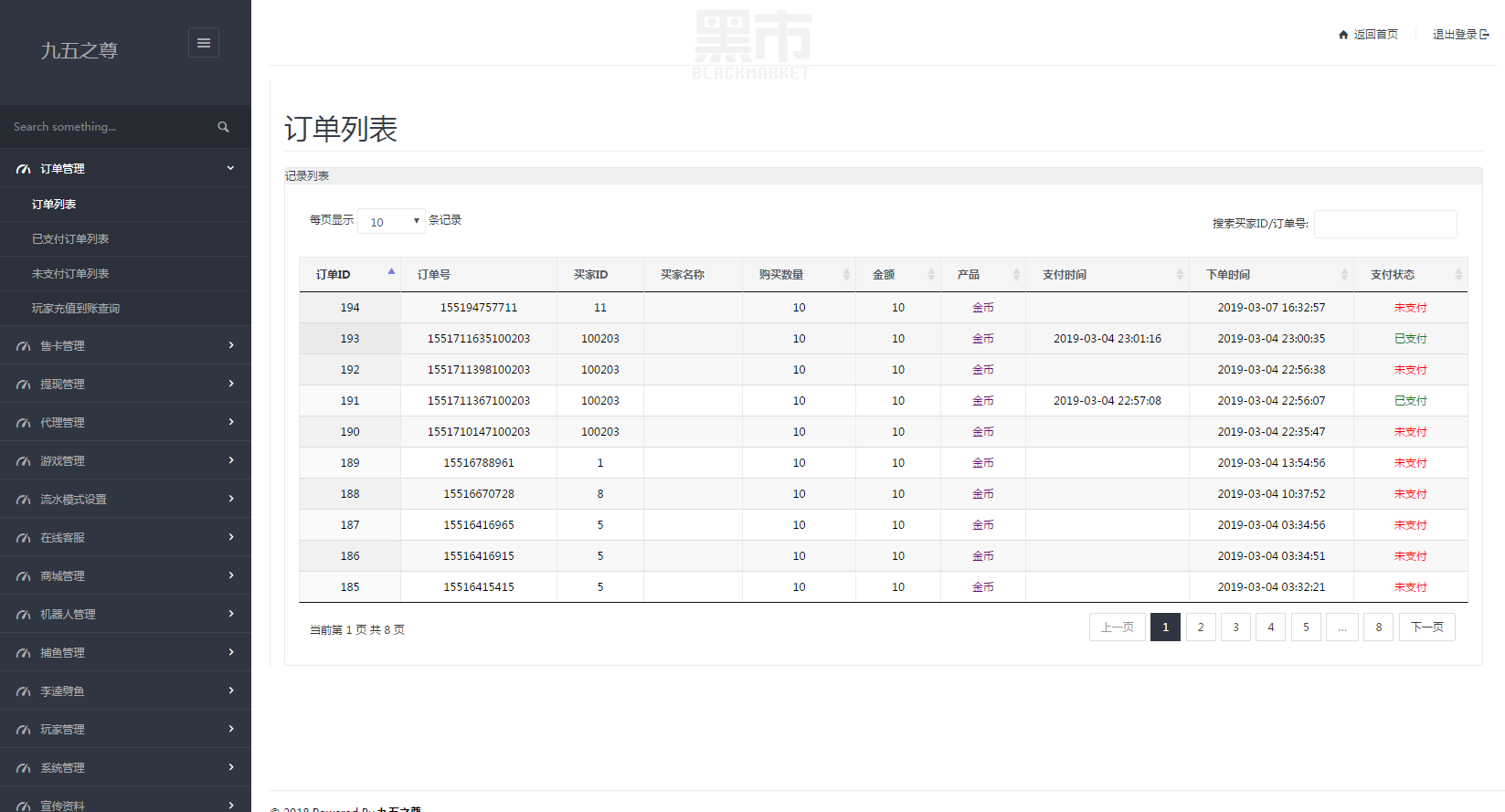Sort table by 下单时间 column
This screenshot has width=1505, height=812.
pyautogui.click(x=1344, y=274)
